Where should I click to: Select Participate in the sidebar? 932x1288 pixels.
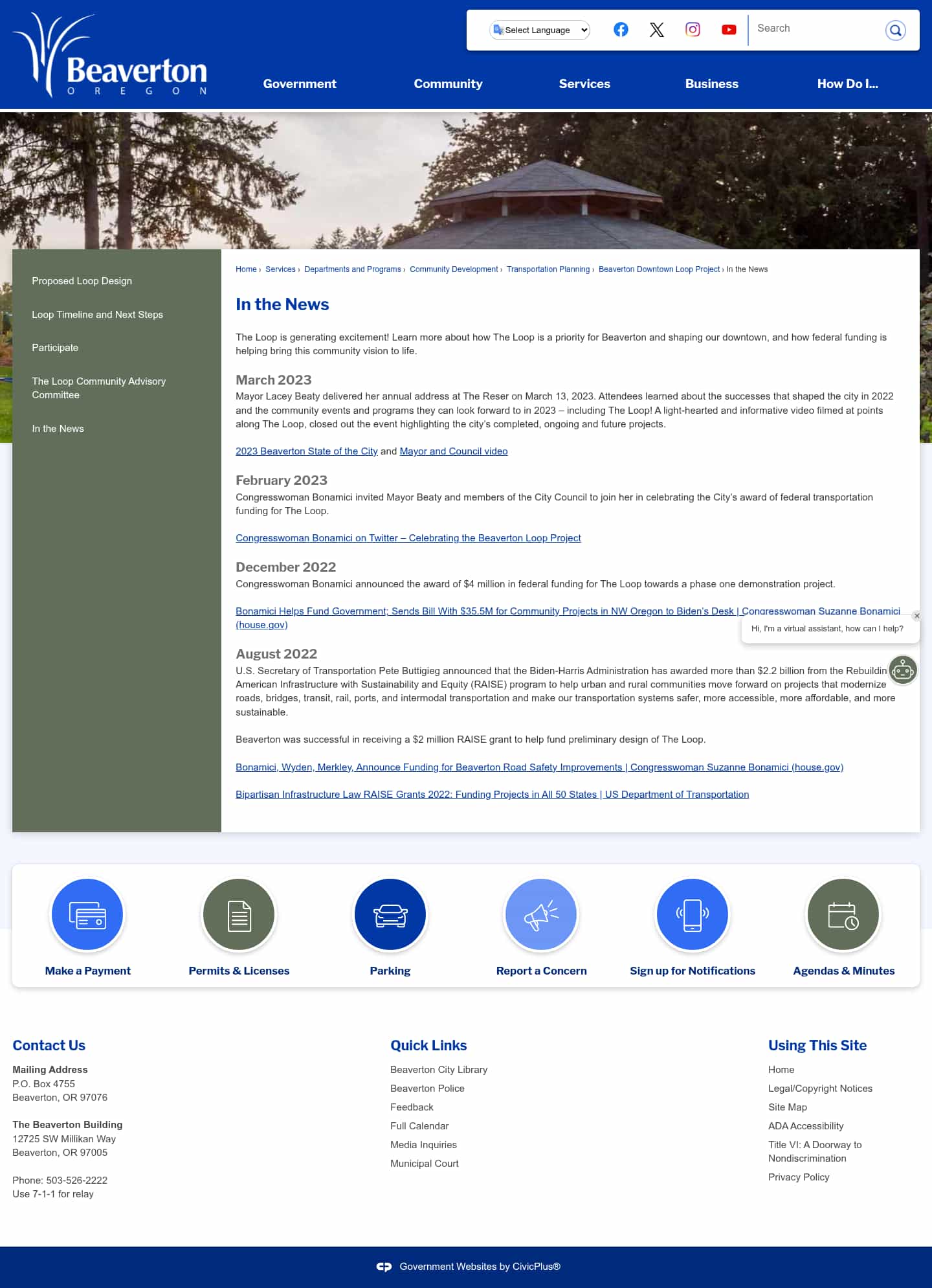click(55, 348)
